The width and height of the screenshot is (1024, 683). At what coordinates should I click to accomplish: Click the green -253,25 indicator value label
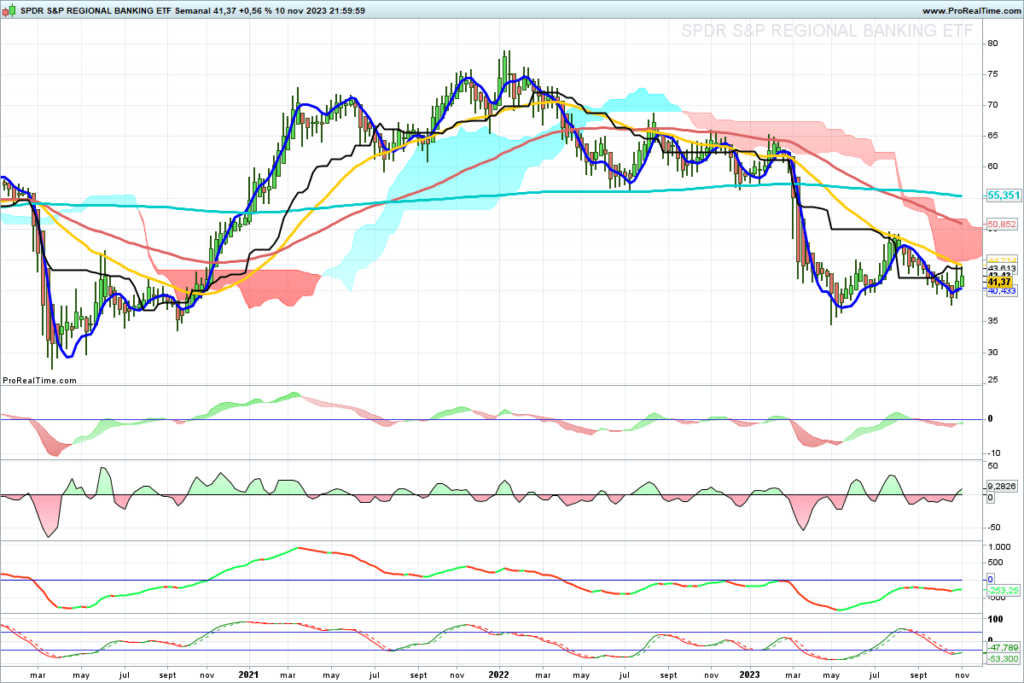[1002, 590]
